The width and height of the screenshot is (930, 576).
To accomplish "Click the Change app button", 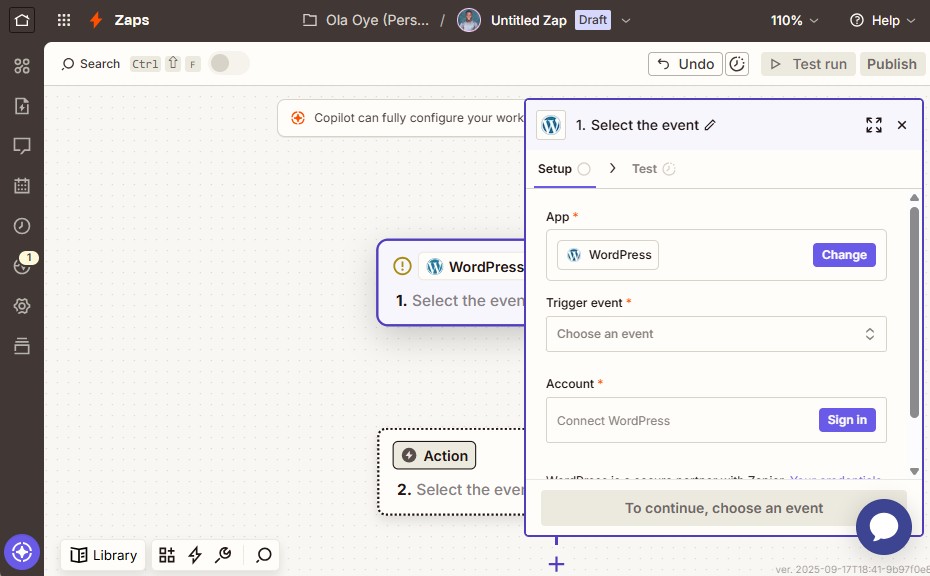I will tap(844, 255).
